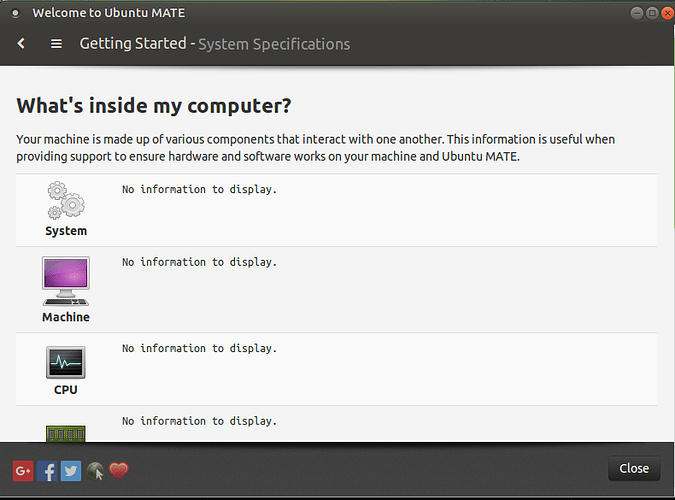Click the Machine computer icon

[x=66, y=281]
